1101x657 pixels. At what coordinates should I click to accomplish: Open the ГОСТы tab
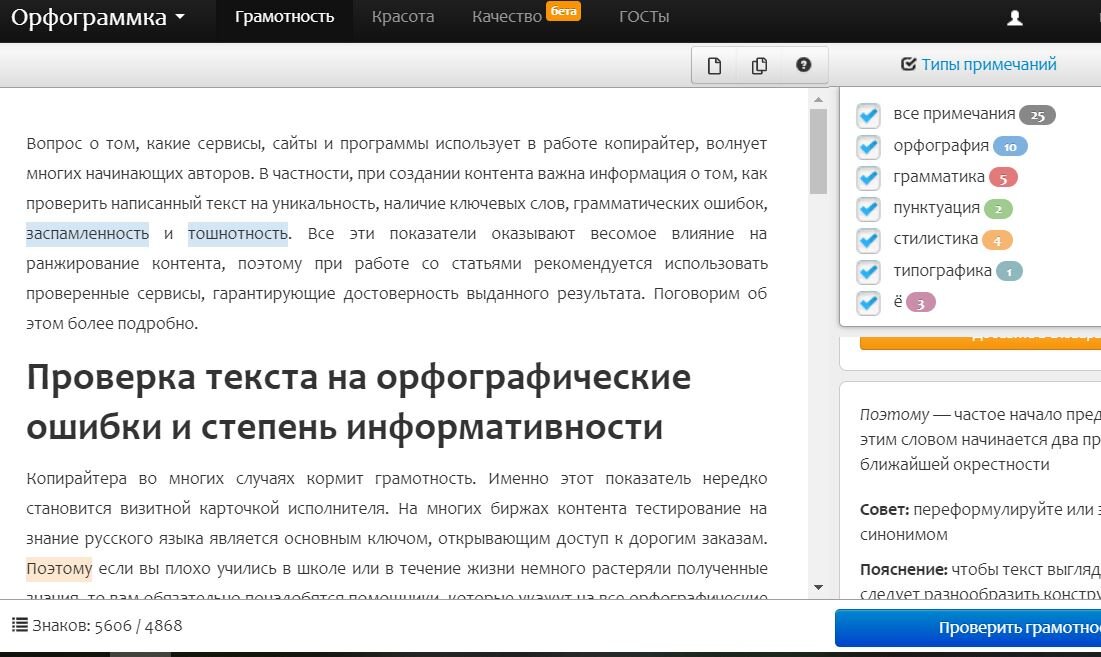point(644,17)
